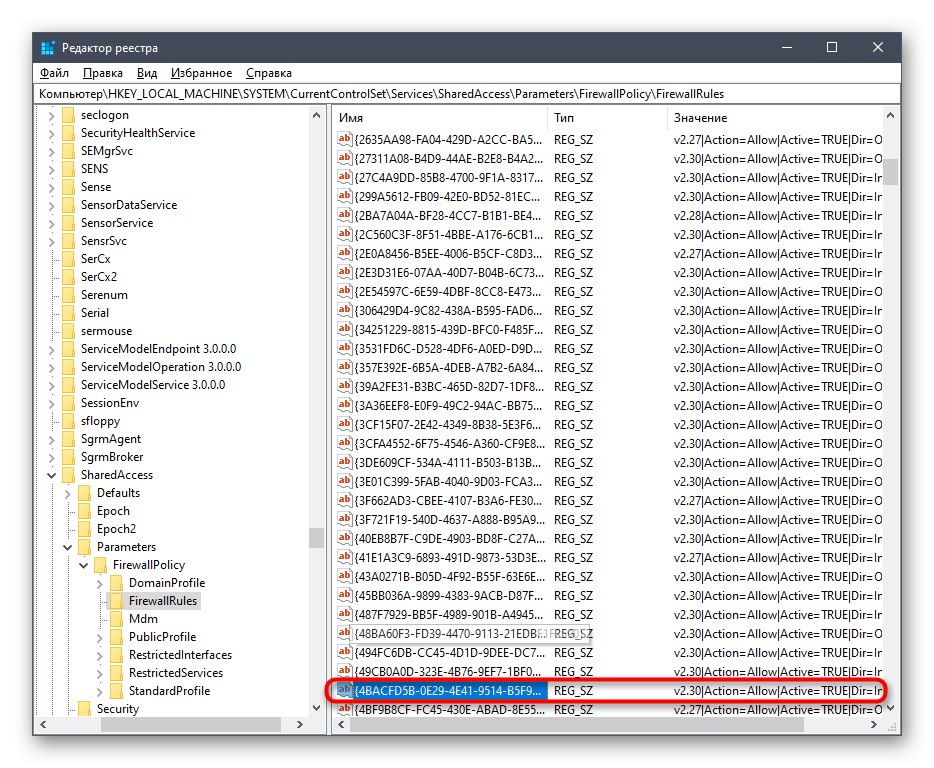The image size is (934, 768).
Task: Click string value icon for {487F7929-BB5F entry
Action: (x=344, y=614)
